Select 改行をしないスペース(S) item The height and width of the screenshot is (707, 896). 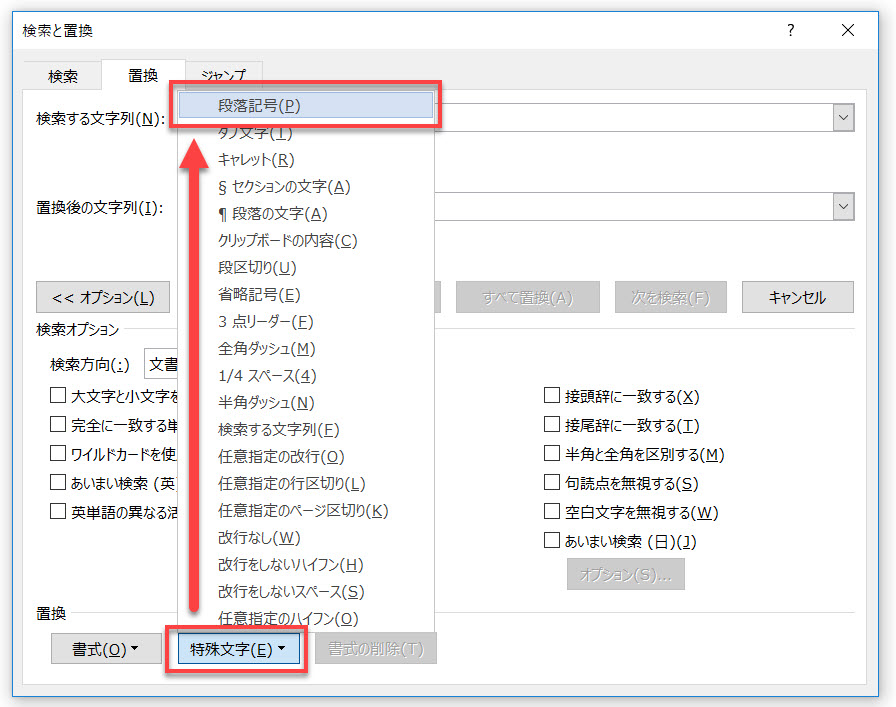tap(291, 591)
